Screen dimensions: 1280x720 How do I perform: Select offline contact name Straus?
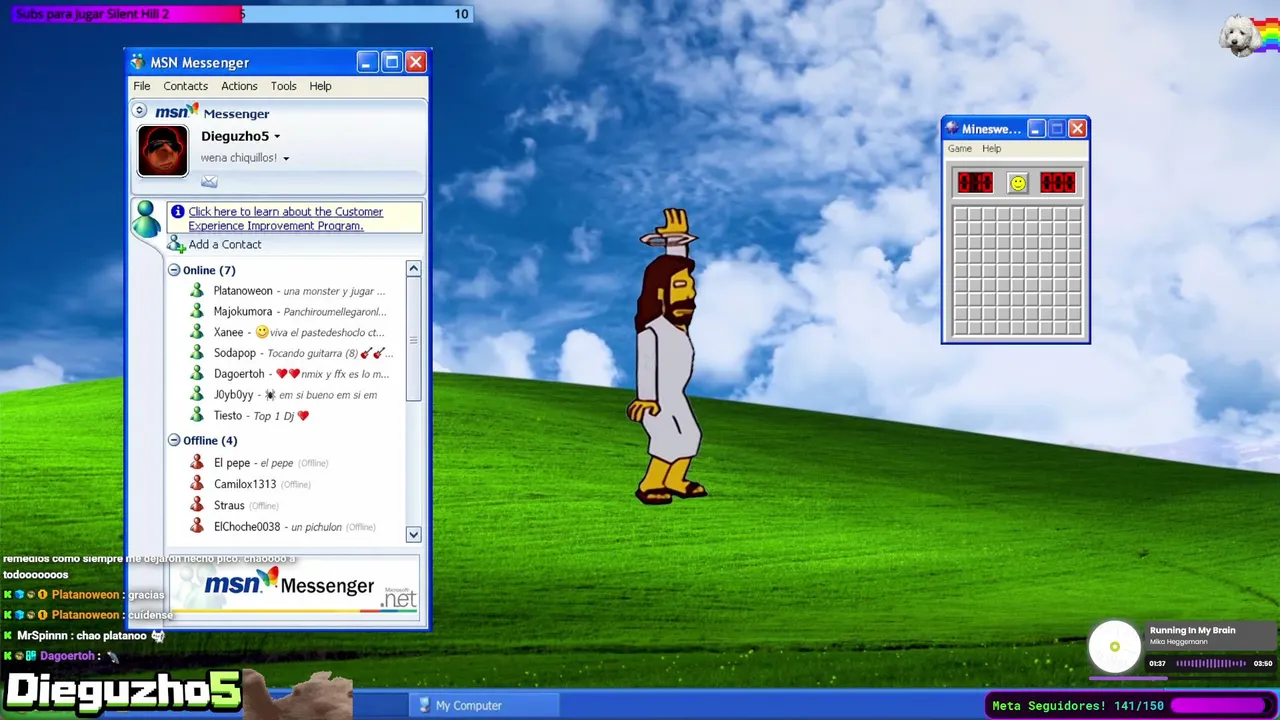pyautogui.click(x=229, y=506)
